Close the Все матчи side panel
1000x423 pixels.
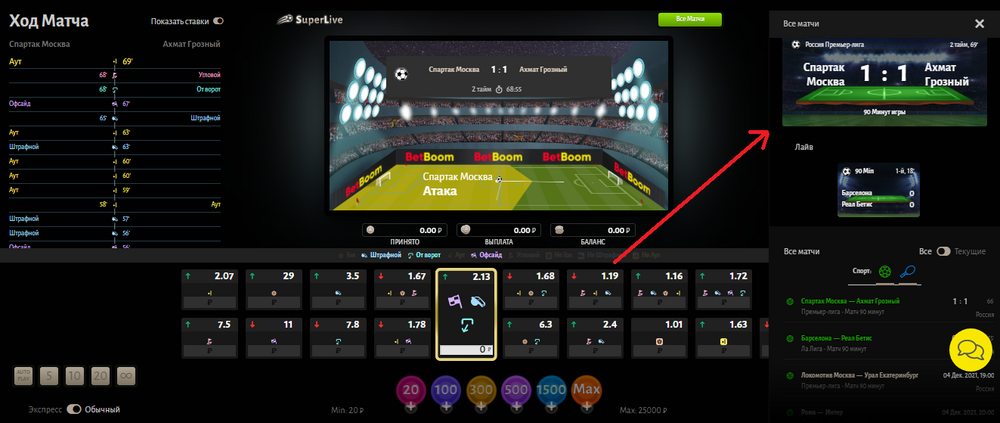tap(980, 24)
